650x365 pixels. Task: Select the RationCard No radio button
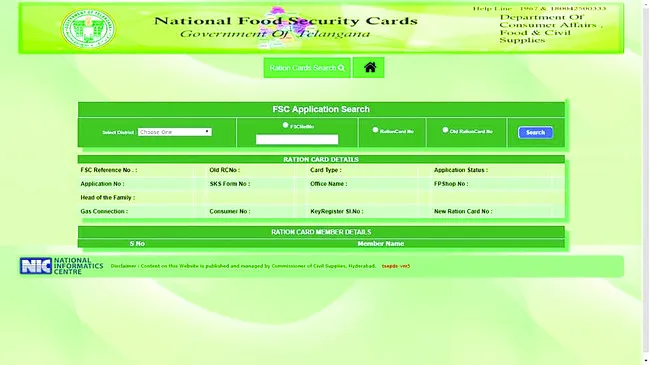click(x=375, y=130)
